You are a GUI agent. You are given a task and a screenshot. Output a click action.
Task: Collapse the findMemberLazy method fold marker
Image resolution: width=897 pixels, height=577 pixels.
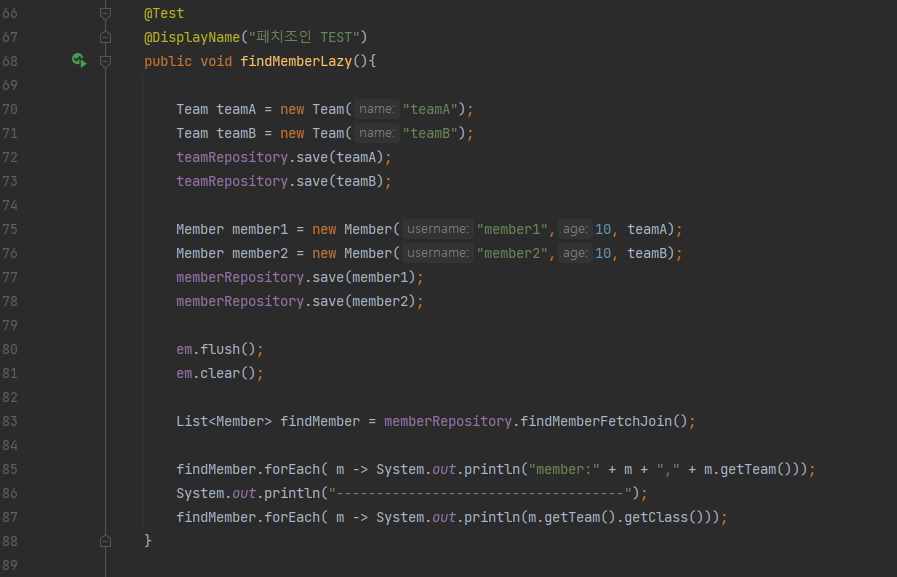(x=105, y=61)
